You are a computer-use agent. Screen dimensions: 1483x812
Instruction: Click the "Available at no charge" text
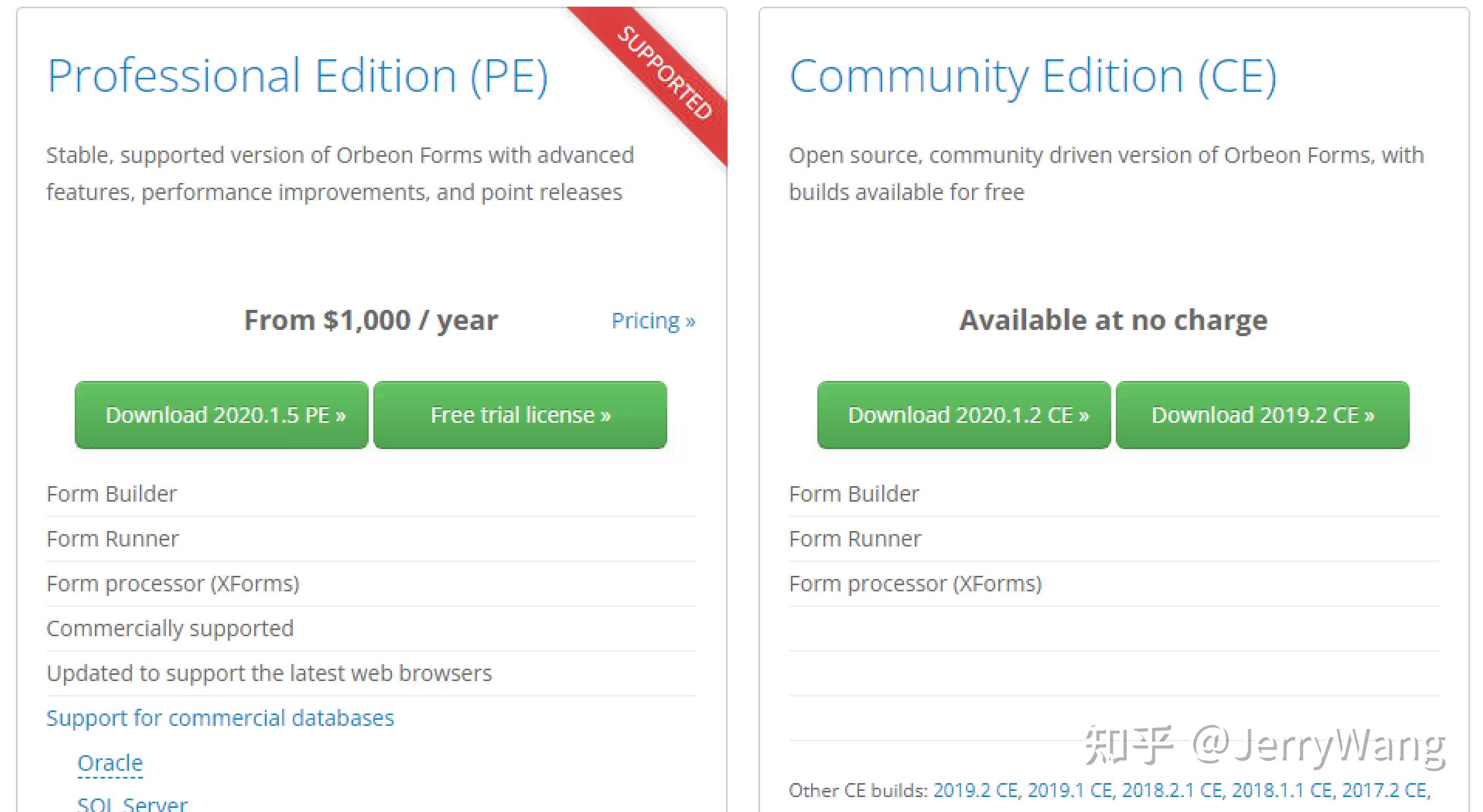tap(1113, 320)
